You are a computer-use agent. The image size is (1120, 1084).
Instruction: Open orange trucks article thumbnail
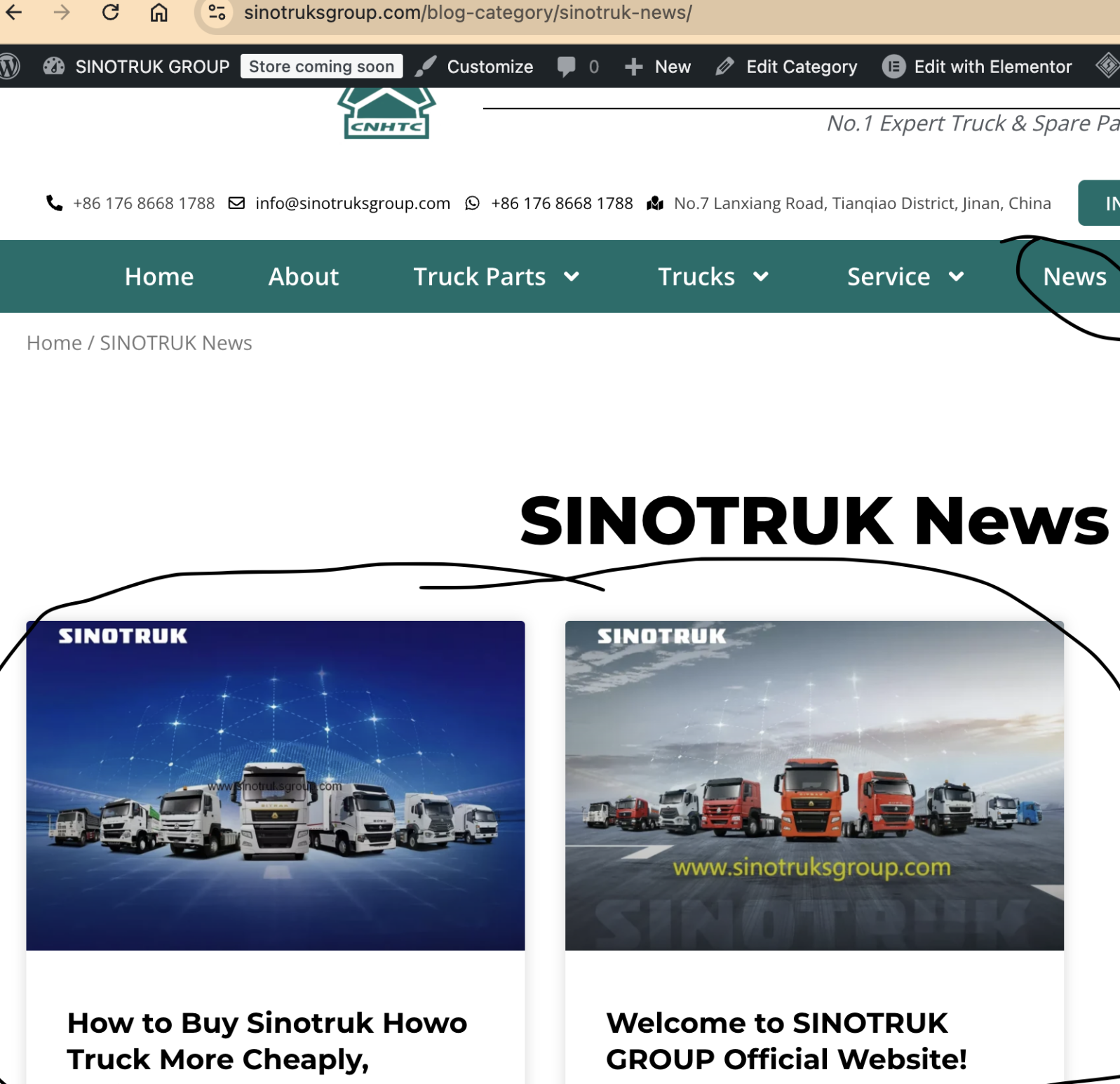[x=814, y=785]
